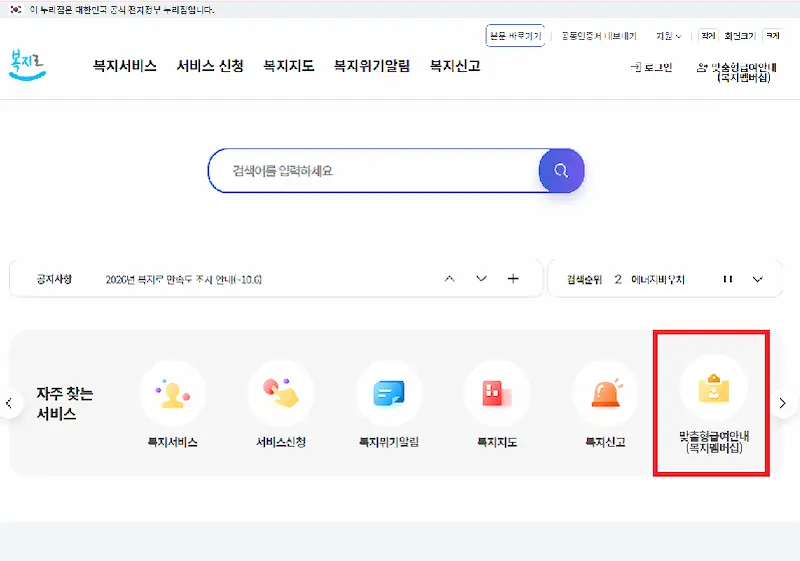Click the 로그인 link
This screenshot has width=800, height=561.
pos(652,67)
